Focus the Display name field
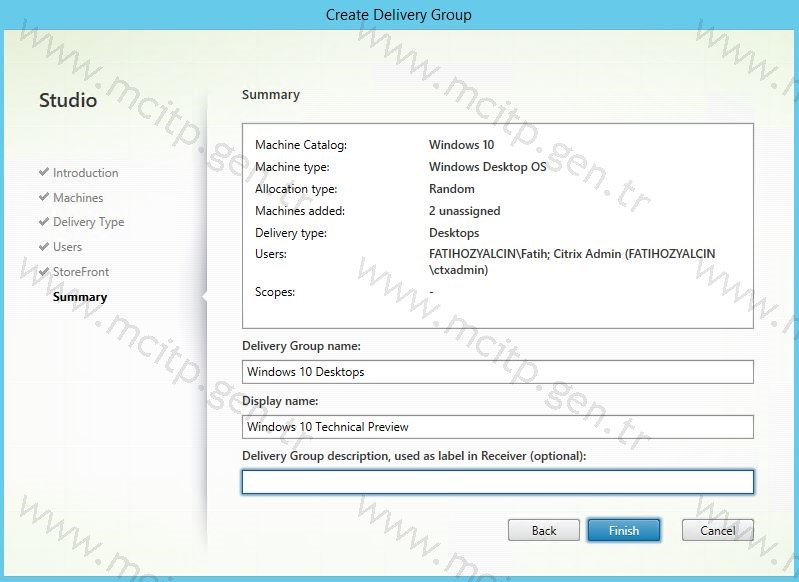Screen dimensions: 799x582 tap(498, 427)
